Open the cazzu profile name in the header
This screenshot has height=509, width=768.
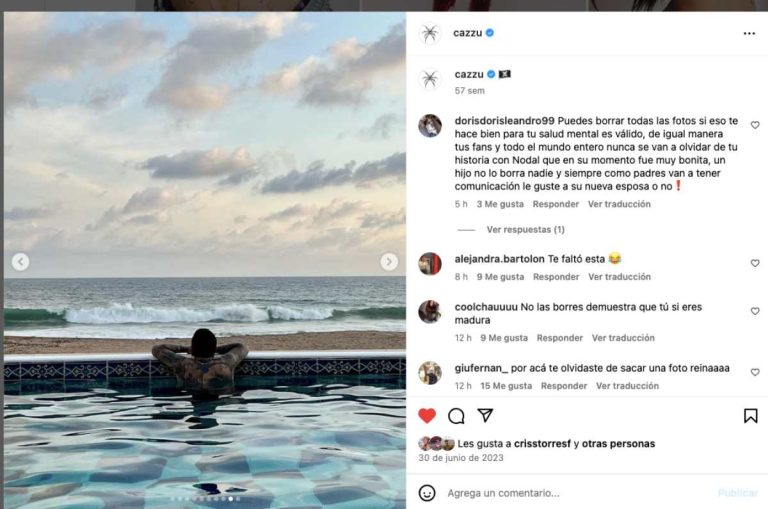(x=467, y=33)
